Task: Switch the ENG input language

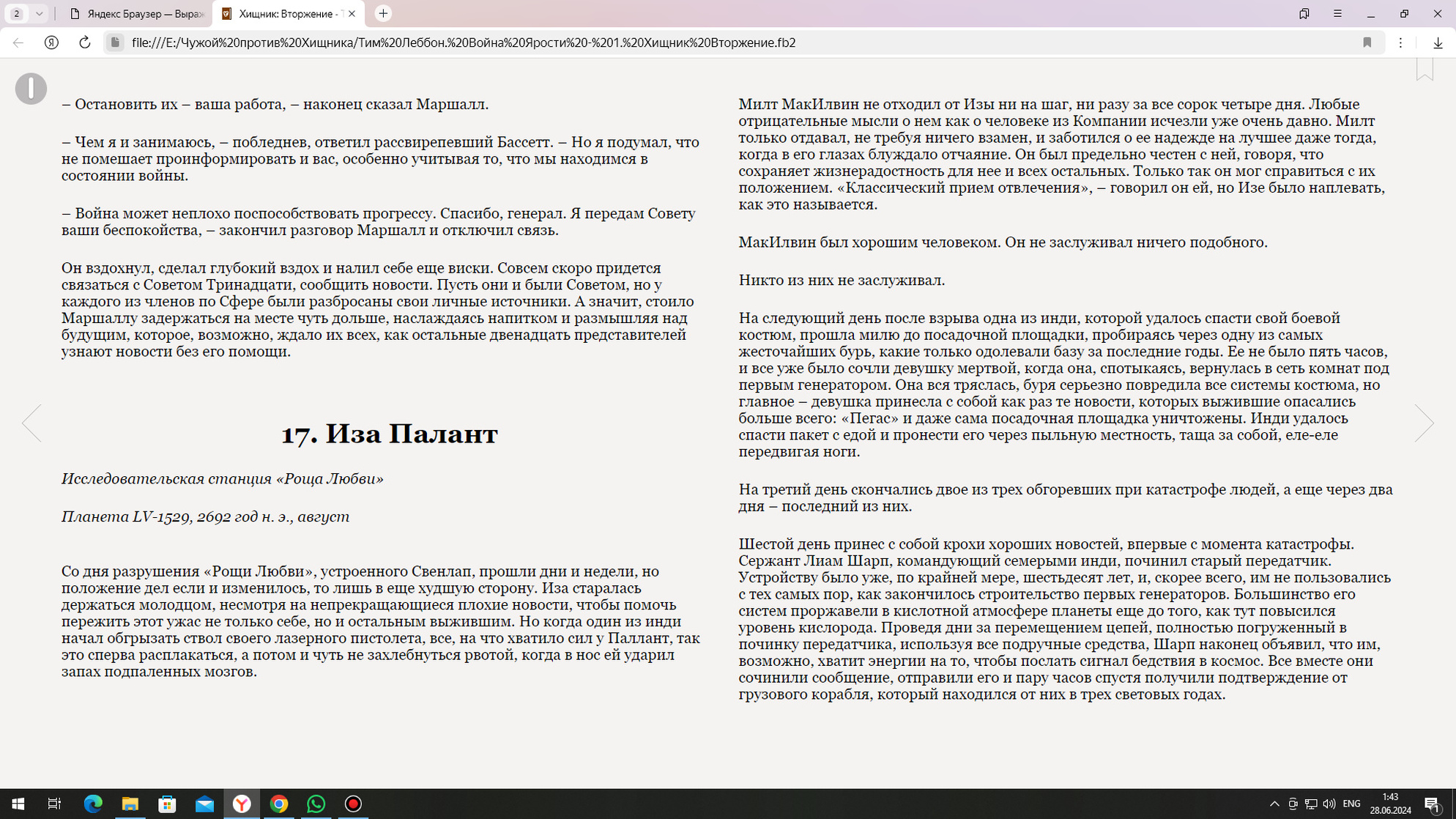Action: click(1352, 804)
